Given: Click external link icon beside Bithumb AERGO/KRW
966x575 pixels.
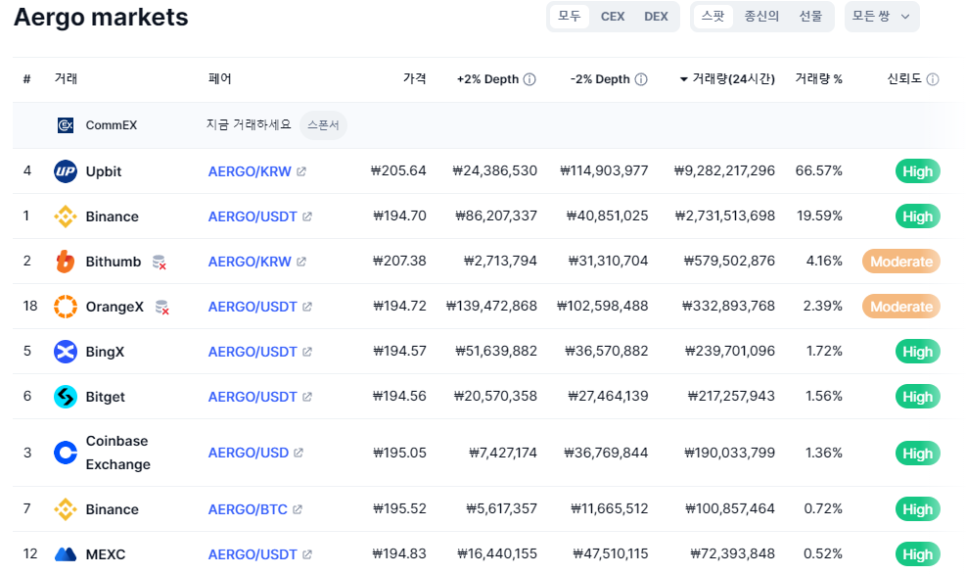Looking at the screenshot, I should click(x=301, y=261).
